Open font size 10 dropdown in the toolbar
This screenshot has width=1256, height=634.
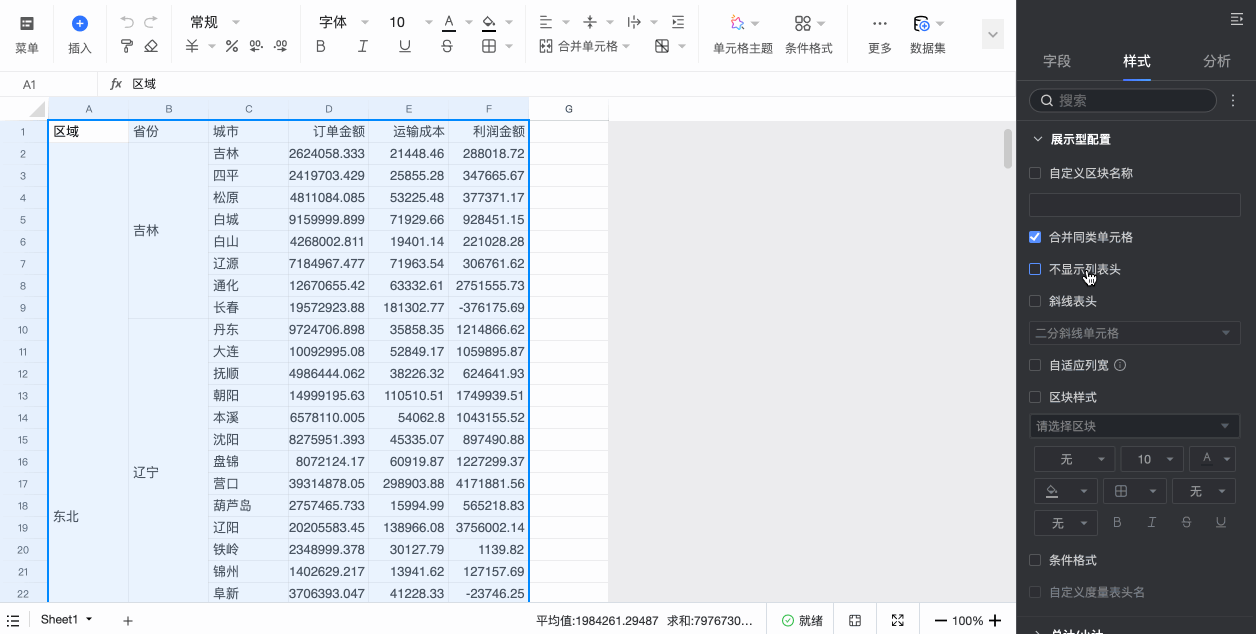pyautogui.click(x=410, y=22)
